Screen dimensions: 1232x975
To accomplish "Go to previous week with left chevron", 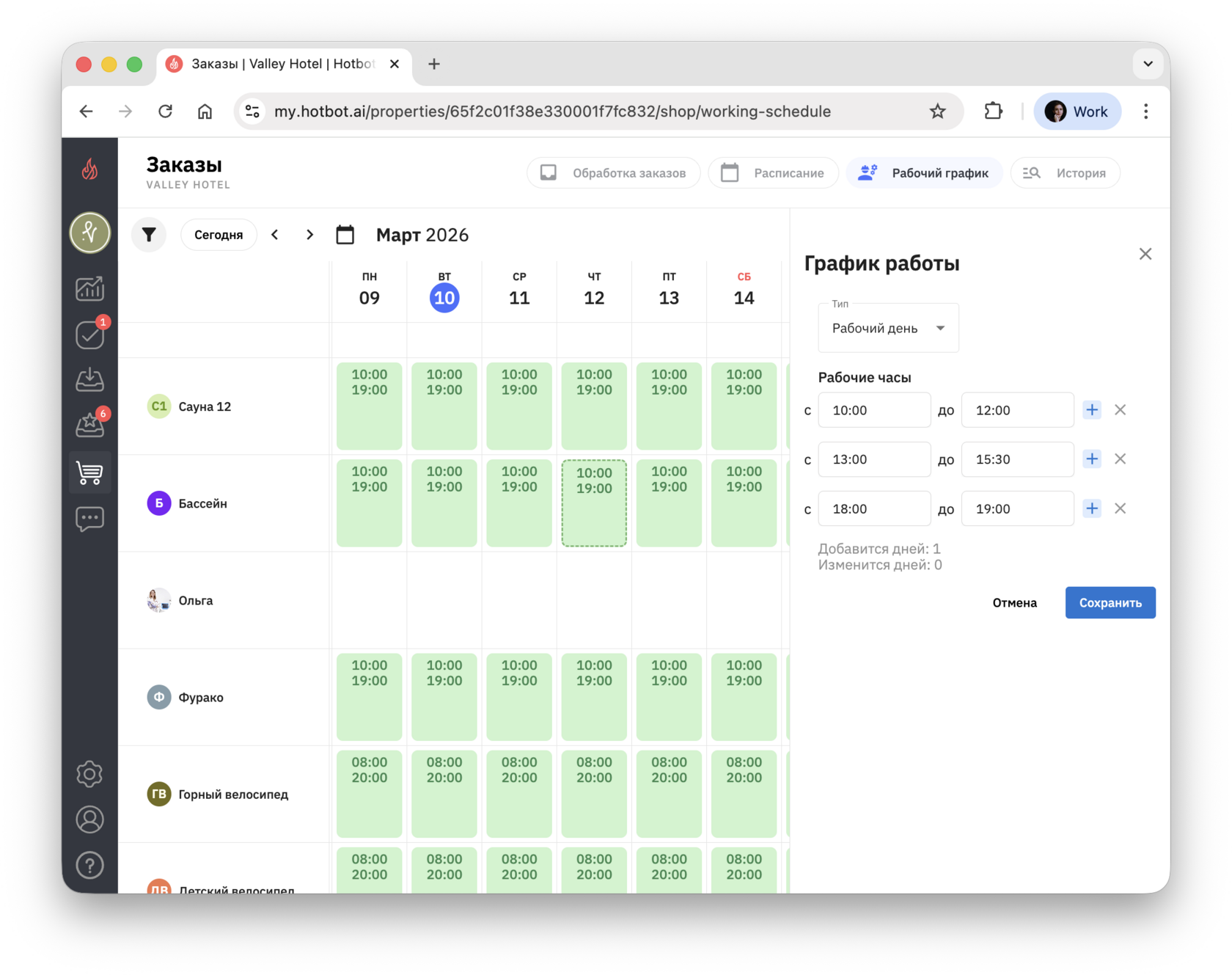I will (275, 235).
